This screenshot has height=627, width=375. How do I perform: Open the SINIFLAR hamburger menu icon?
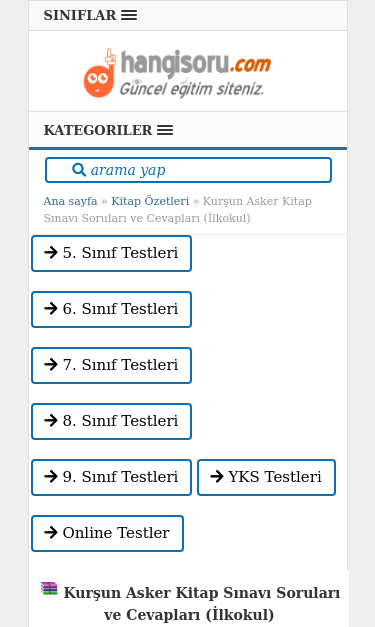(x=129, y=15)
